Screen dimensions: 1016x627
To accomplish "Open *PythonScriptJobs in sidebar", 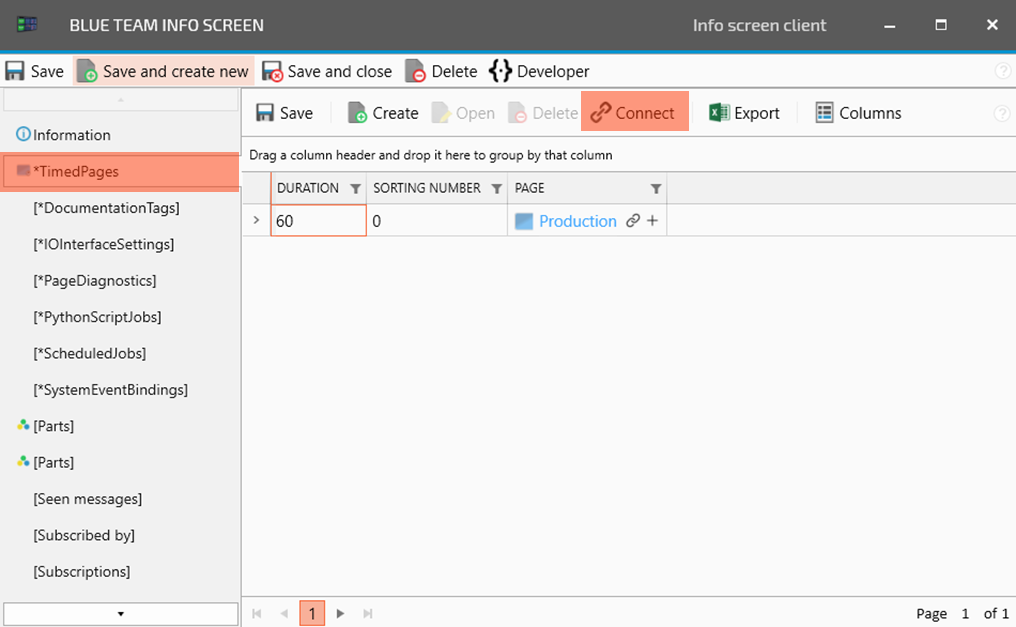I will point(97,317).
